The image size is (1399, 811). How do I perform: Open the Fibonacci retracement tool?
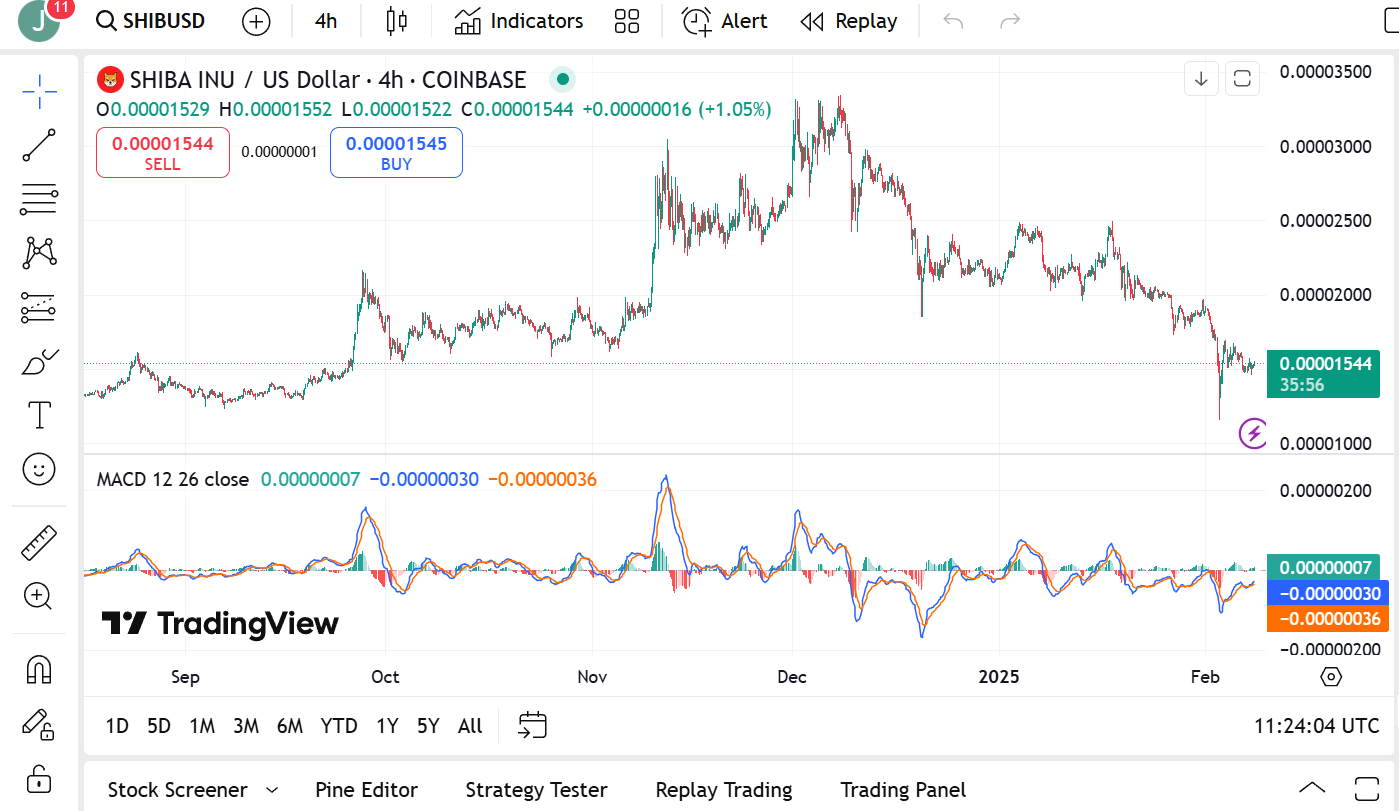point(39,199)
